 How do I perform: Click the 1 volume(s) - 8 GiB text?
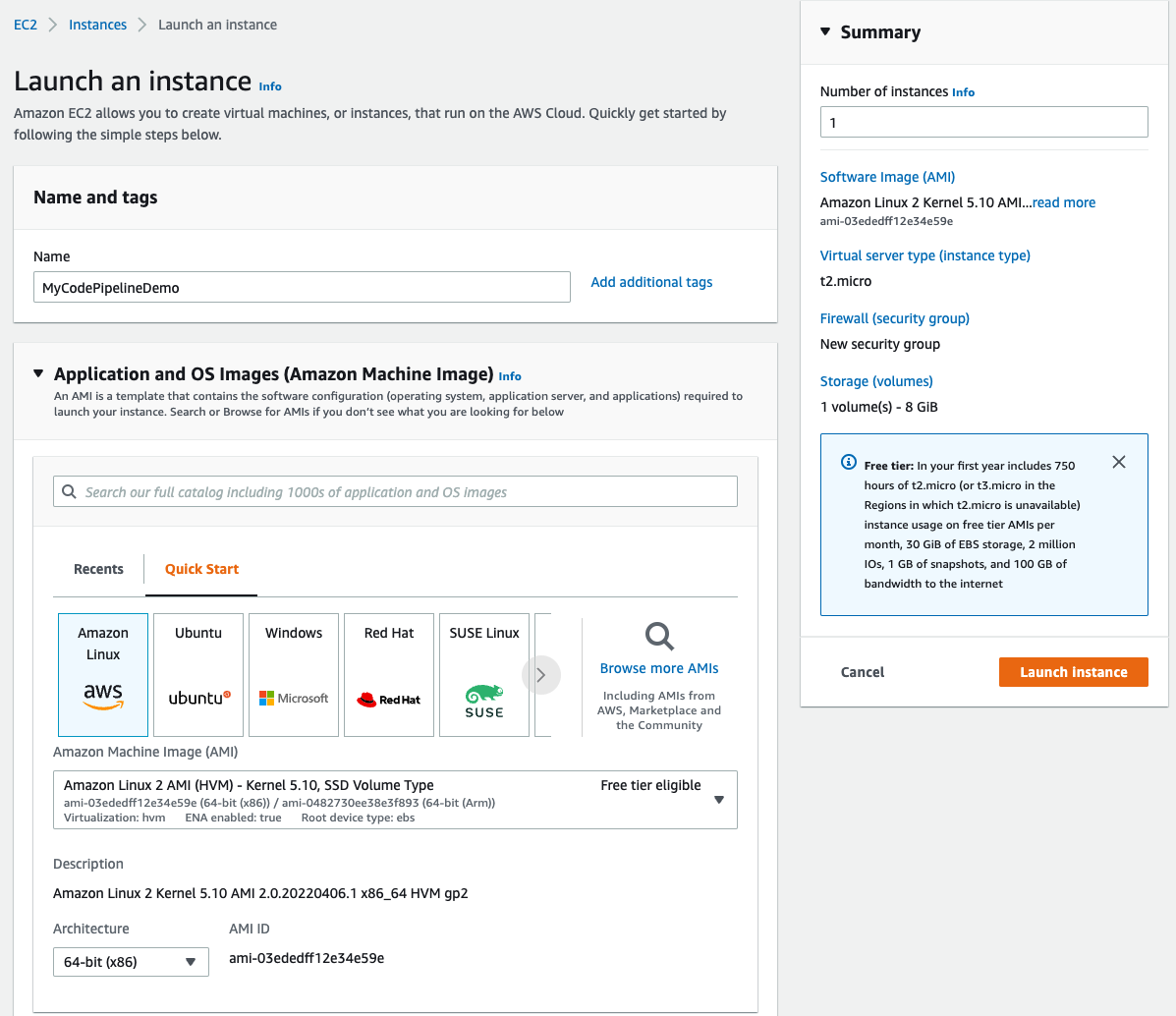point(879,408)
